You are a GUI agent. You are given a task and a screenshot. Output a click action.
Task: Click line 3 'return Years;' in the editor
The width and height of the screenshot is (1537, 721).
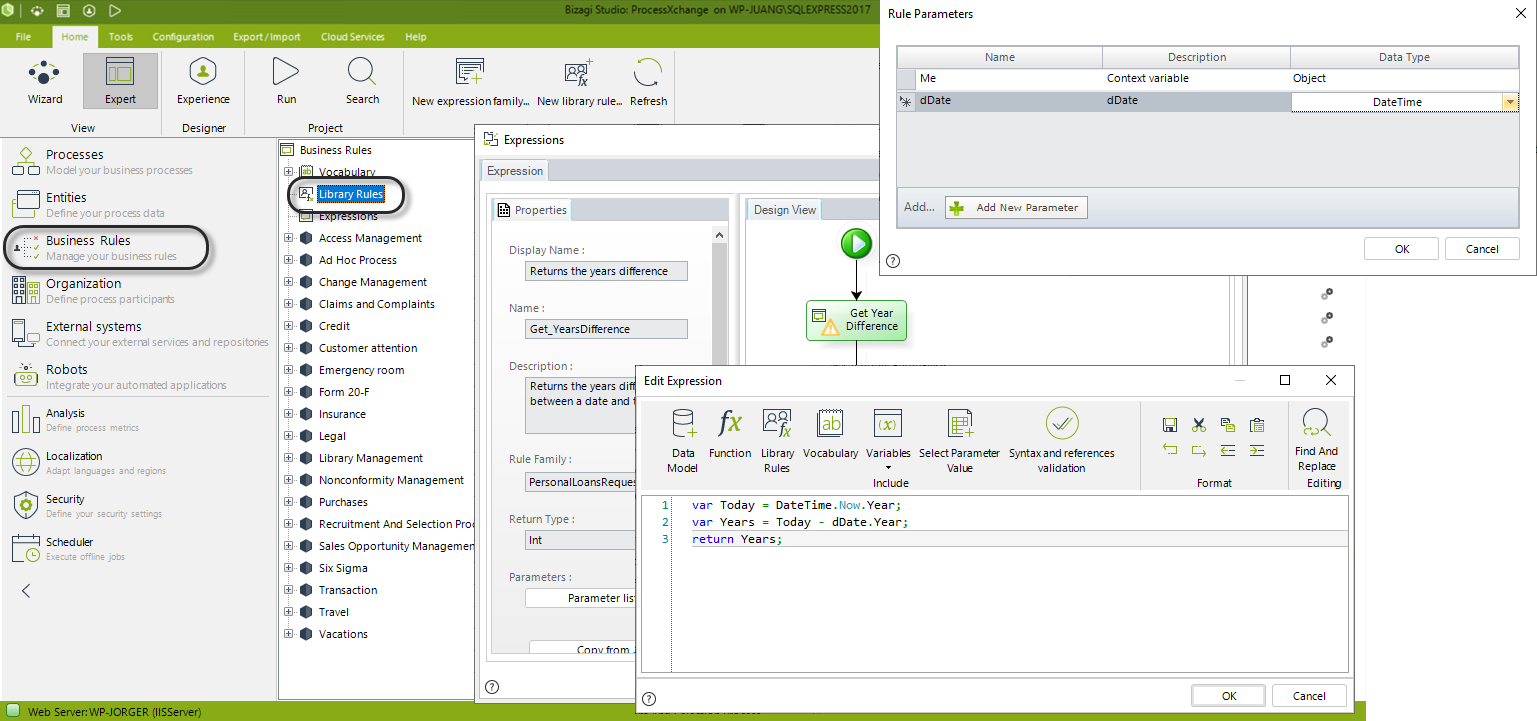(737, 539)
